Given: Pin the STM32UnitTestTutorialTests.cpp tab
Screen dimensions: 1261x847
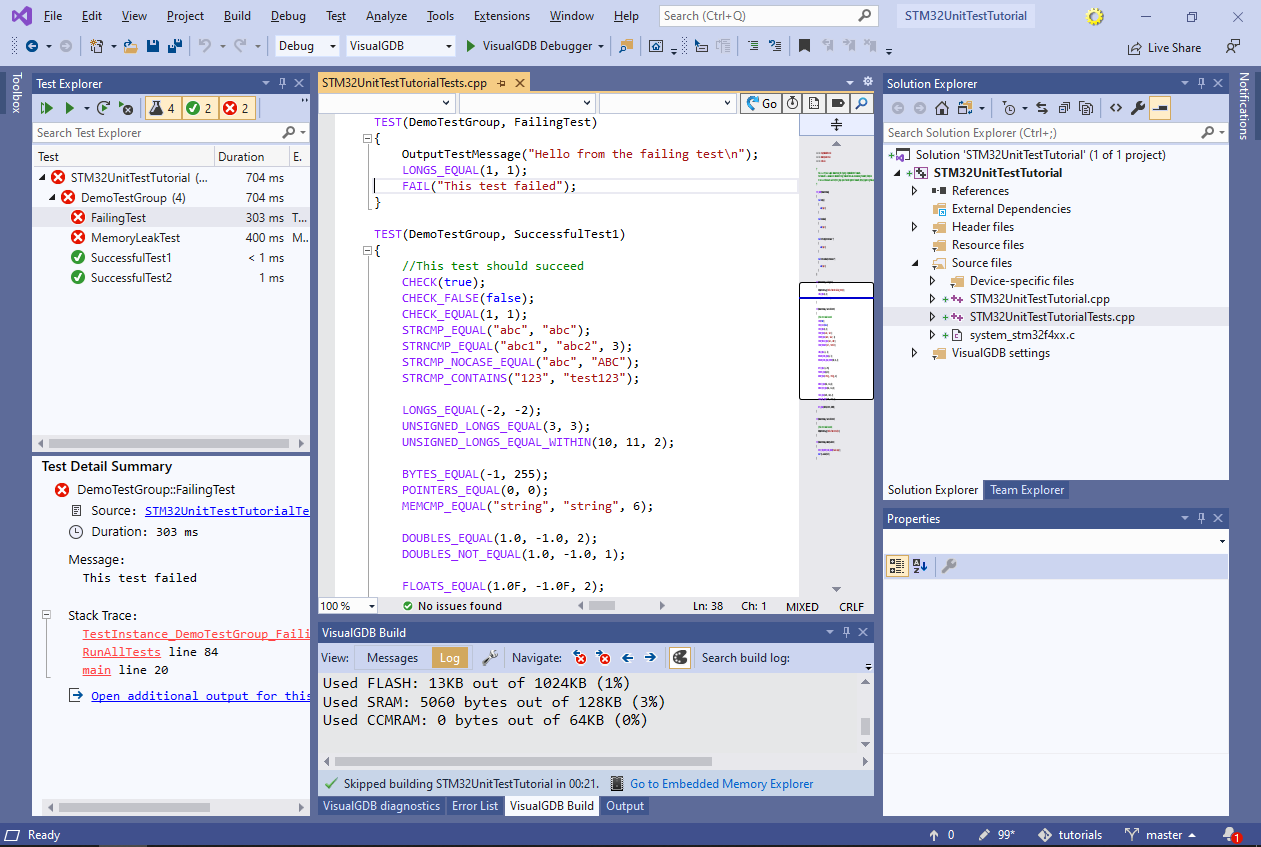Looking at the screenshot, I should 501,84.
